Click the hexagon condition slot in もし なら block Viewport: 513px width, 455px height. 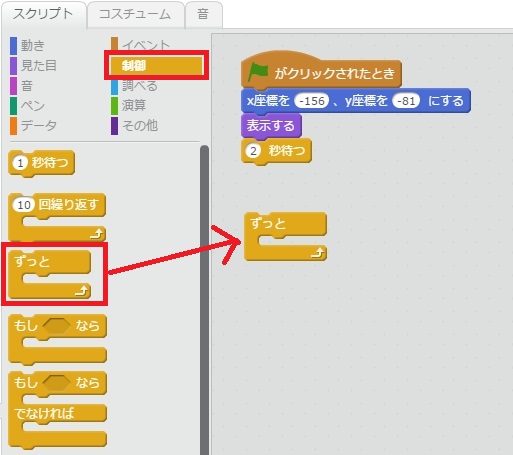click(x=56, y=326)
